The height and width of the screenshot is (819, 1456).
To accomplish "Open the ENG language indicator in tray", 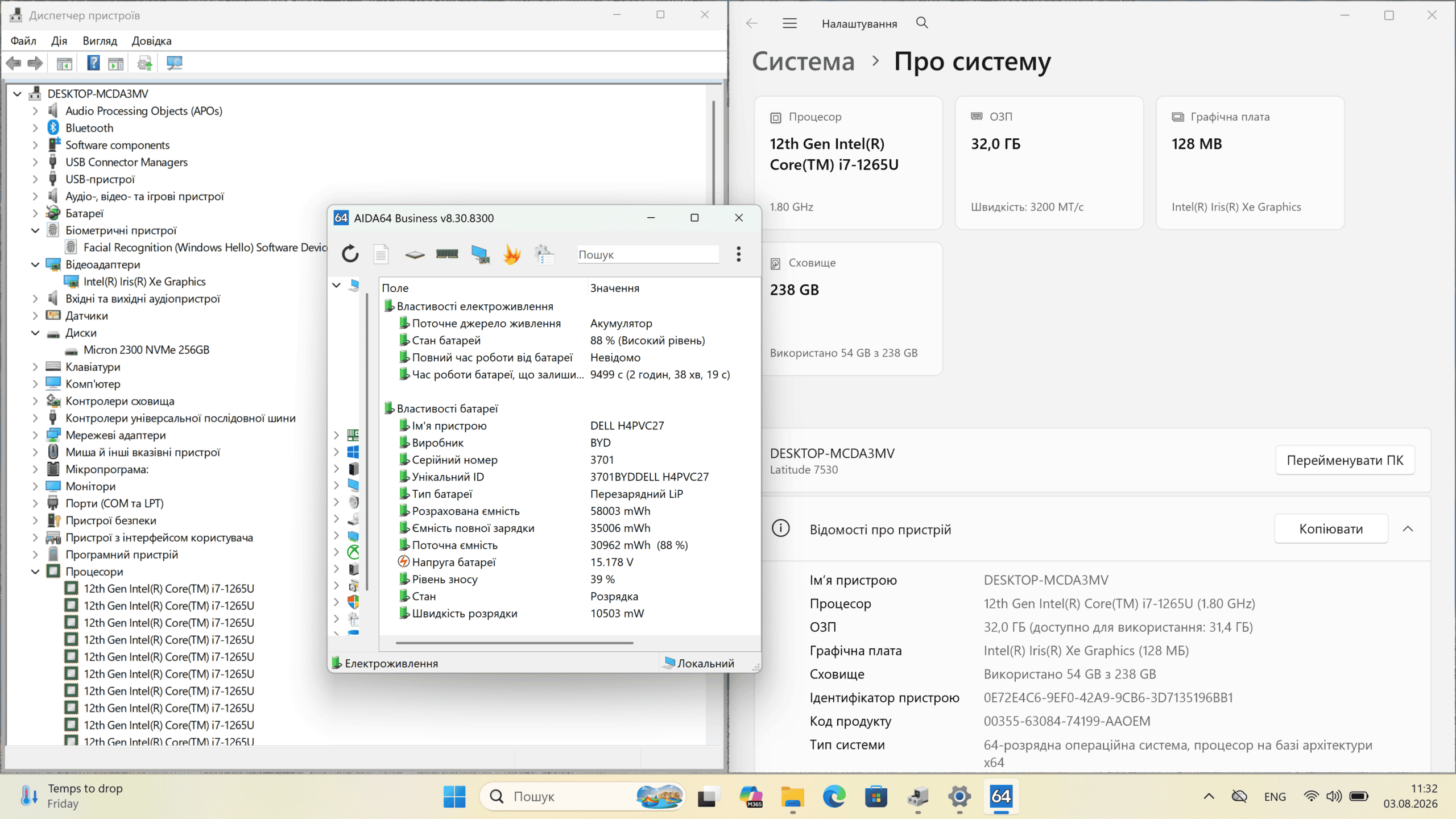I will (1275, 796).
